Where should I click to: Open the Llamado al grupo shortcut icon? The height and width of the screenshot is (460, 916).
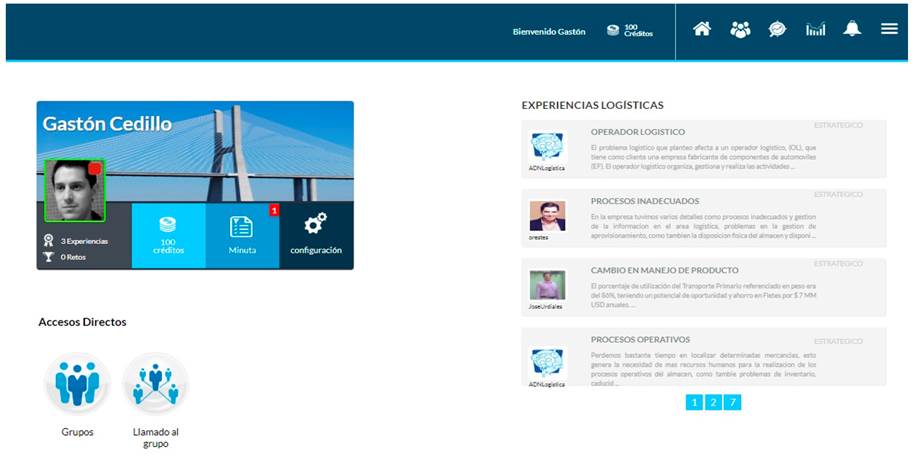[x=155, y=383]
